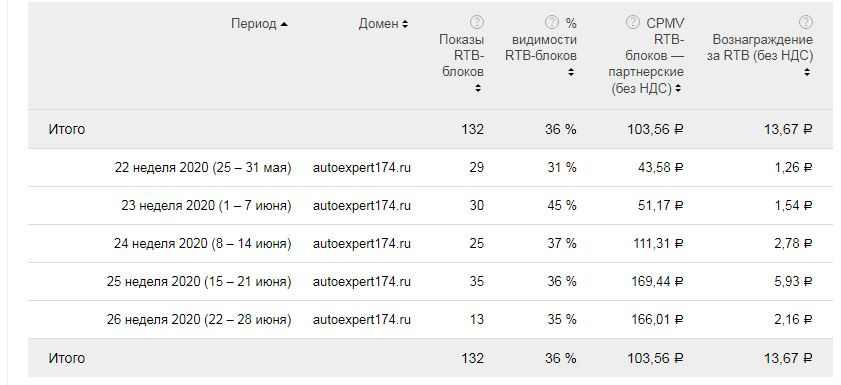Select the 23 неделя 2020 (1 – 7 июня) row
The height and width of the screenshot is (385, 841).
point(434,206)
